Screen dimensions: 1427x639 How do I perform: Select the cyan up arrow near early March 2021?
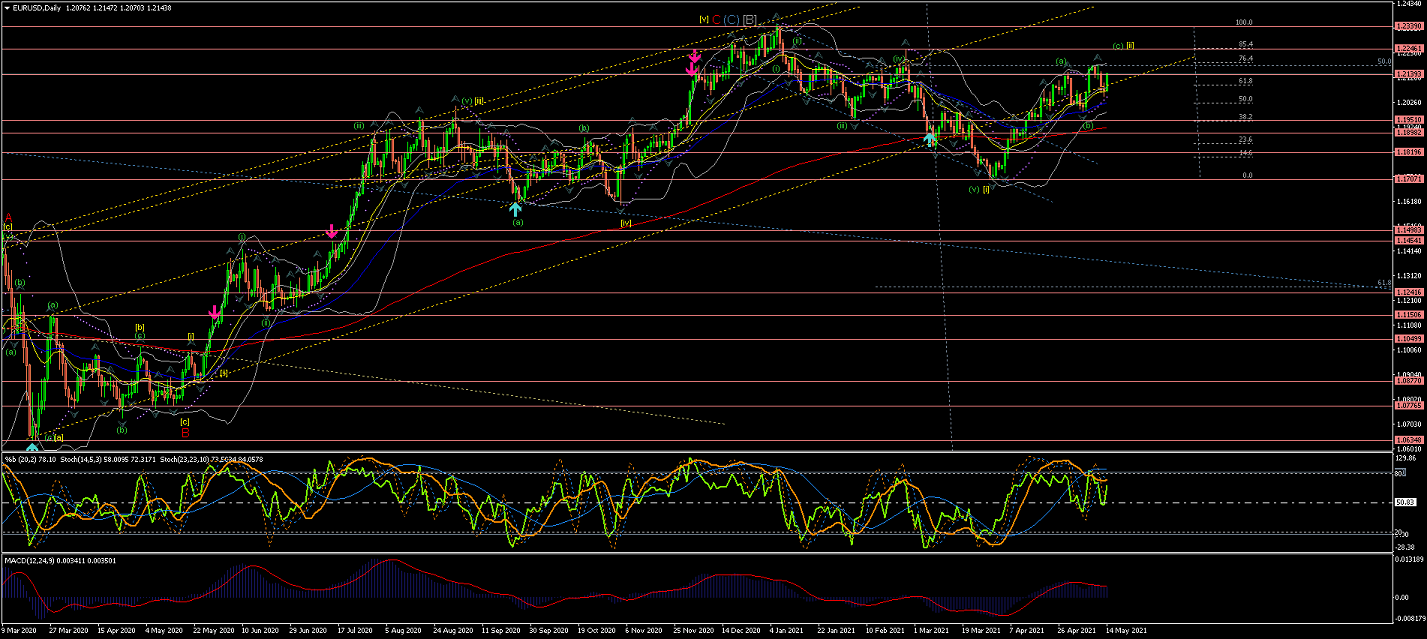[x=930, y=139]
